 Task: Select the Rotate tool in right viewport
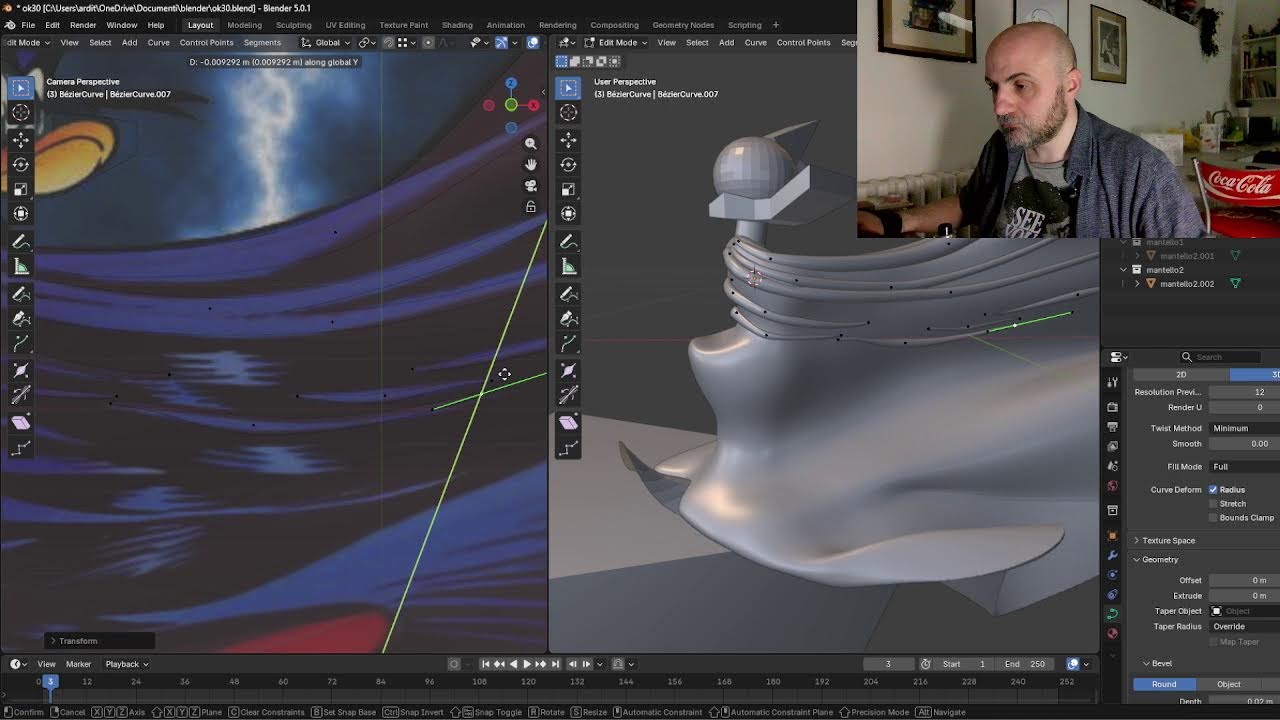[x=569, y=165]
